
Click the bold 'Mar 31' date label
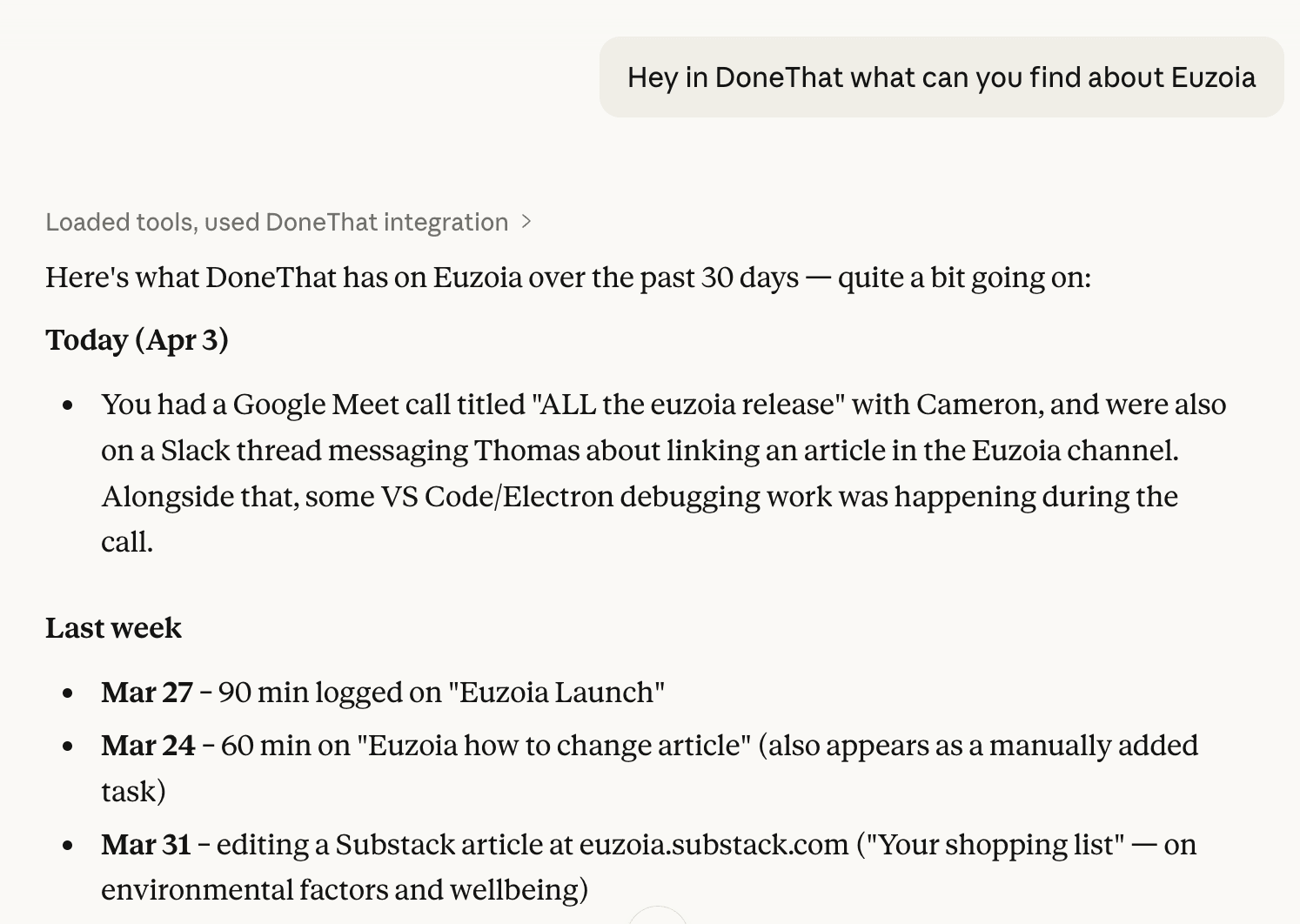pos(147,844)
